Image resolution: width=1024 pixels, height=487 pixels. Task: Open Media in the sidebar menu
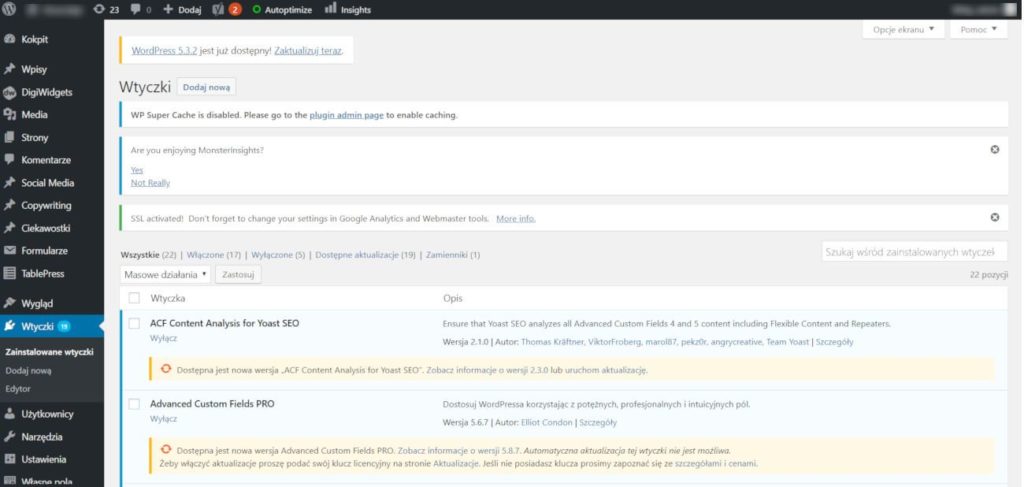pyautogui.click(x=34, y=115)
